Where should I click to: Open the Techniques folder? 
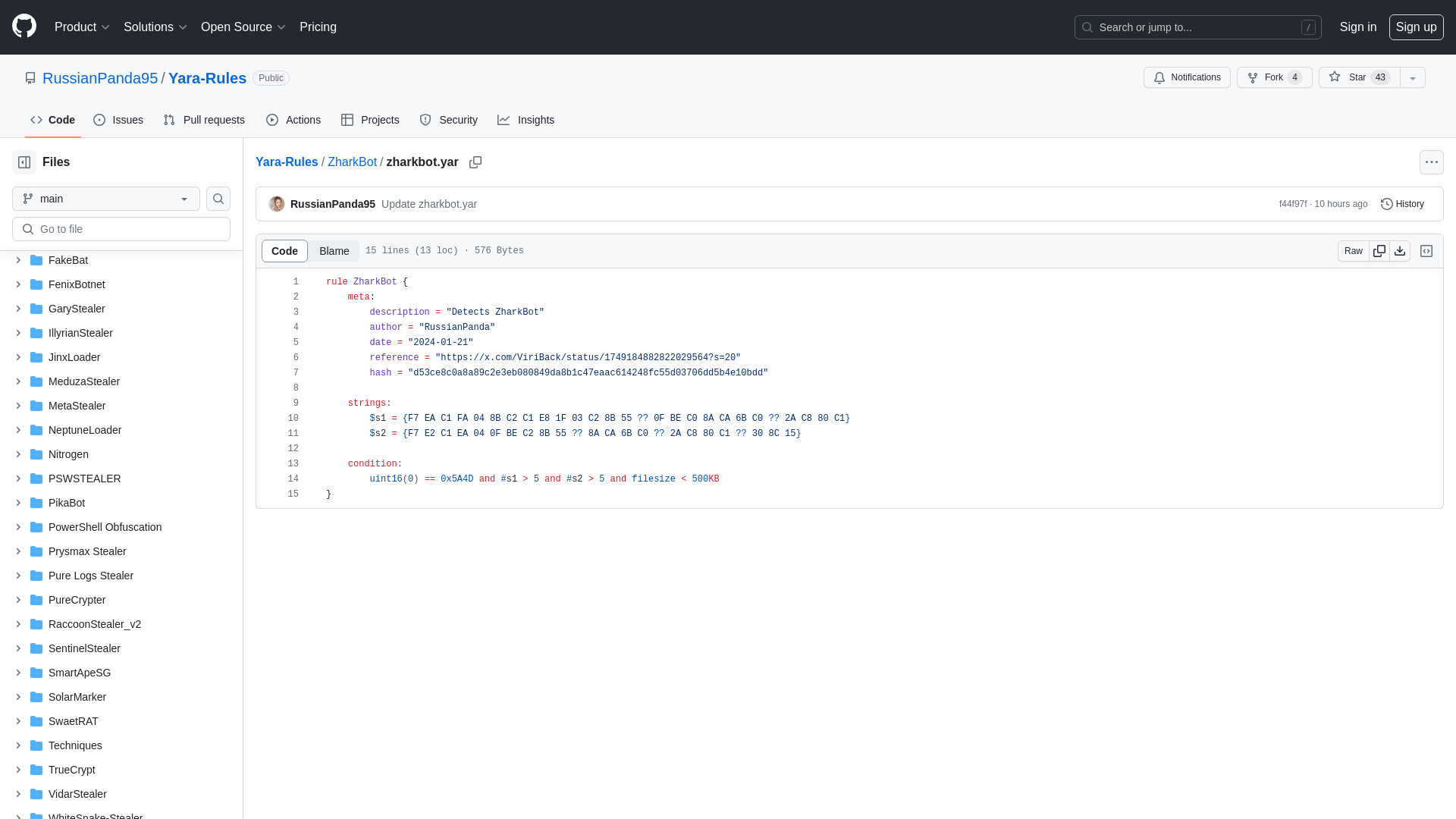[x=75, y=745]
